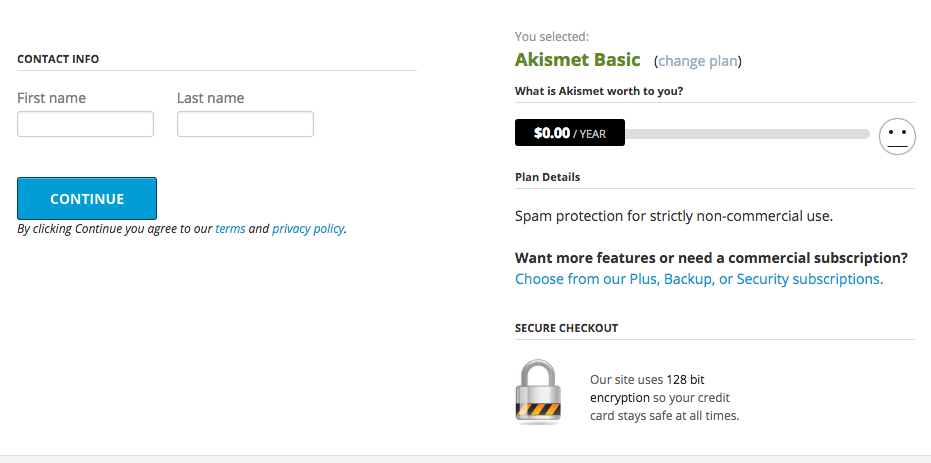Click the 128 bit encryption text
The width and height of the screenshot is (931, 463).
pyautogui.click(x=648, y=388)
